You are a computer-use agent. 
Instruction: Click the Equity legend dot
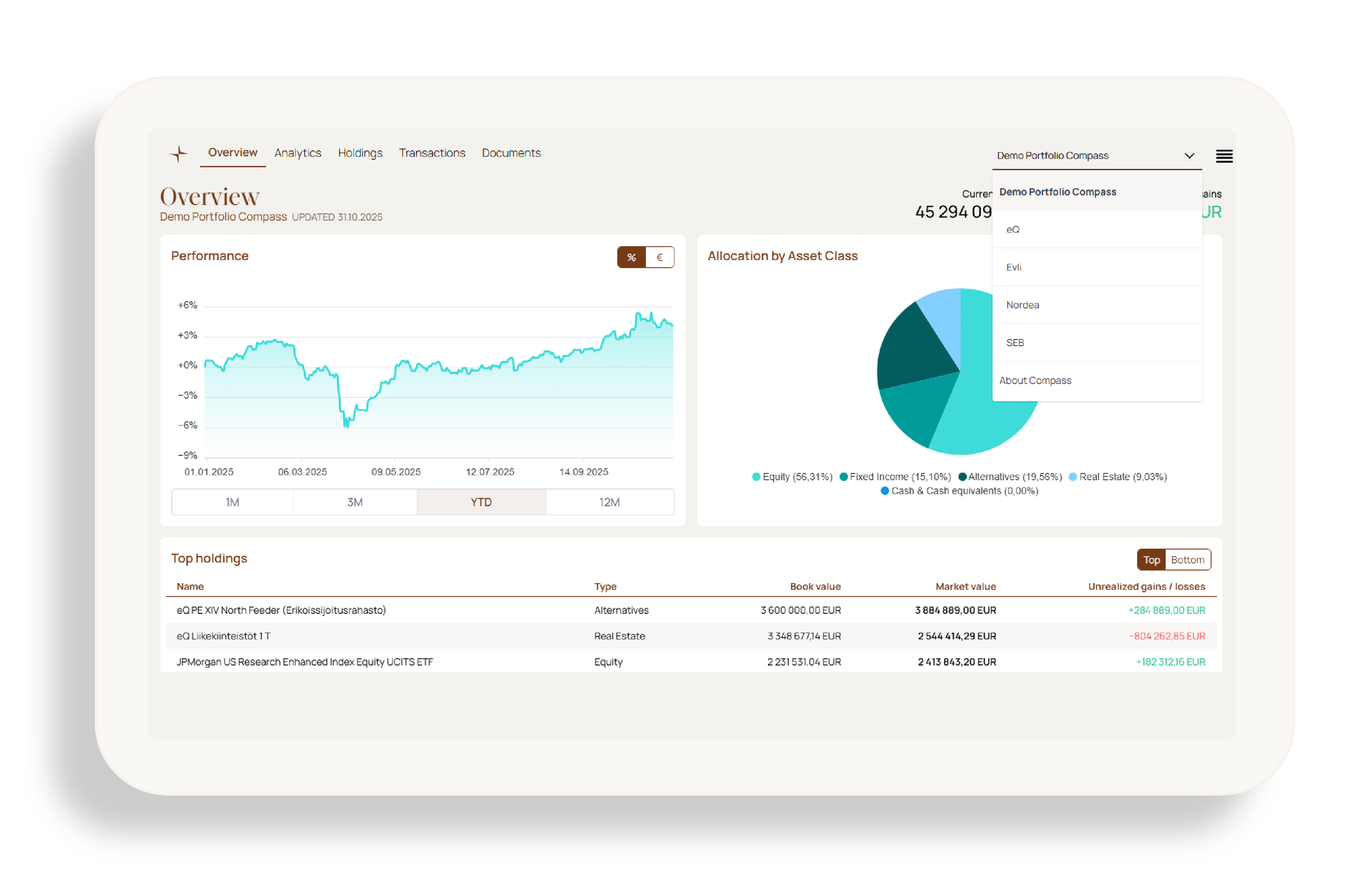point(756,477)
